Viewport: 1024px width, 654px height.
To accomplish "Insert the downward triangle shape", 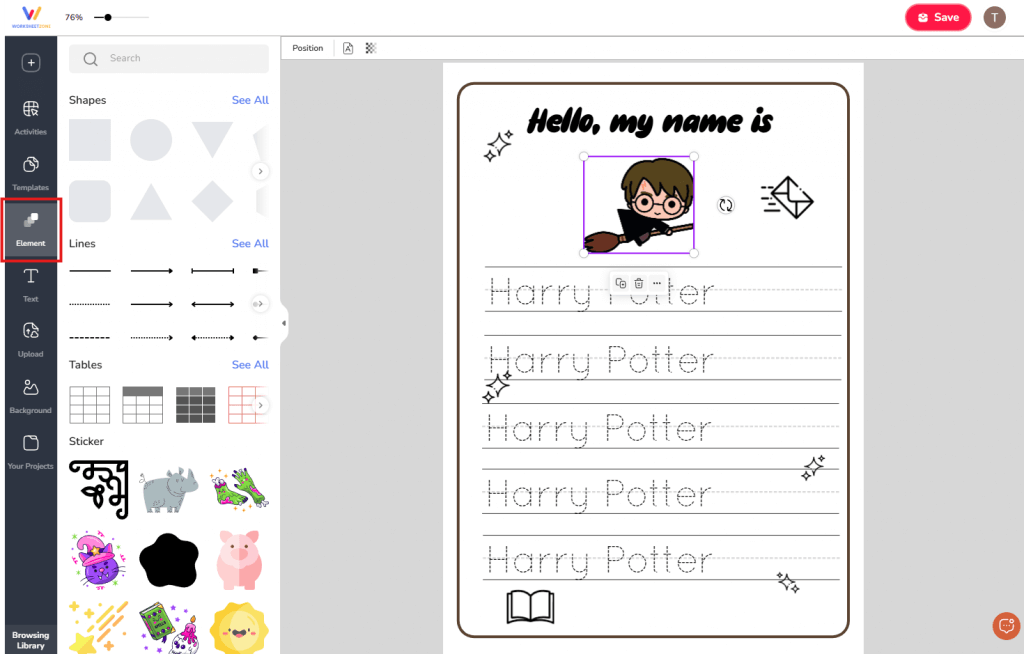I will coord(212,139).
